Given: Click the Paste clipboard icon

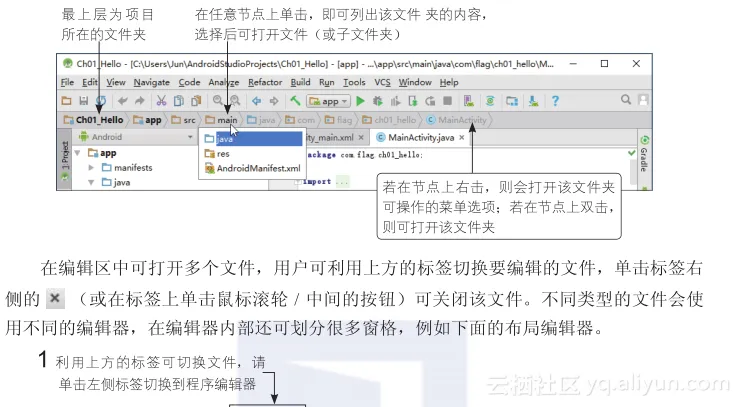Looking at the screenshot, I should [196, 101].
